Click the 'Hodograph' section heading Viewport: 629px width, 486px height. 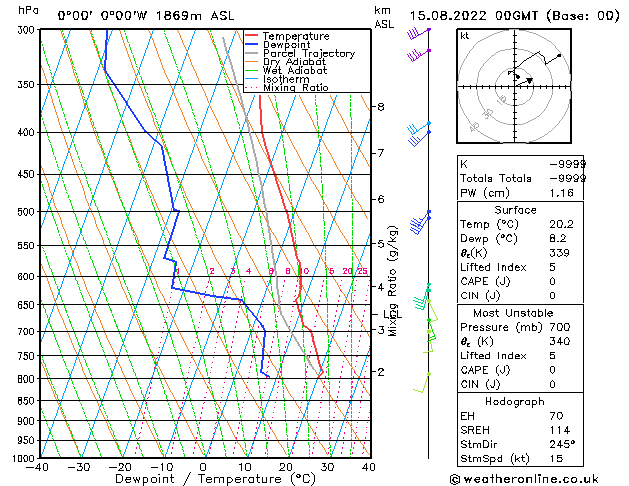[x=515, y=402]
